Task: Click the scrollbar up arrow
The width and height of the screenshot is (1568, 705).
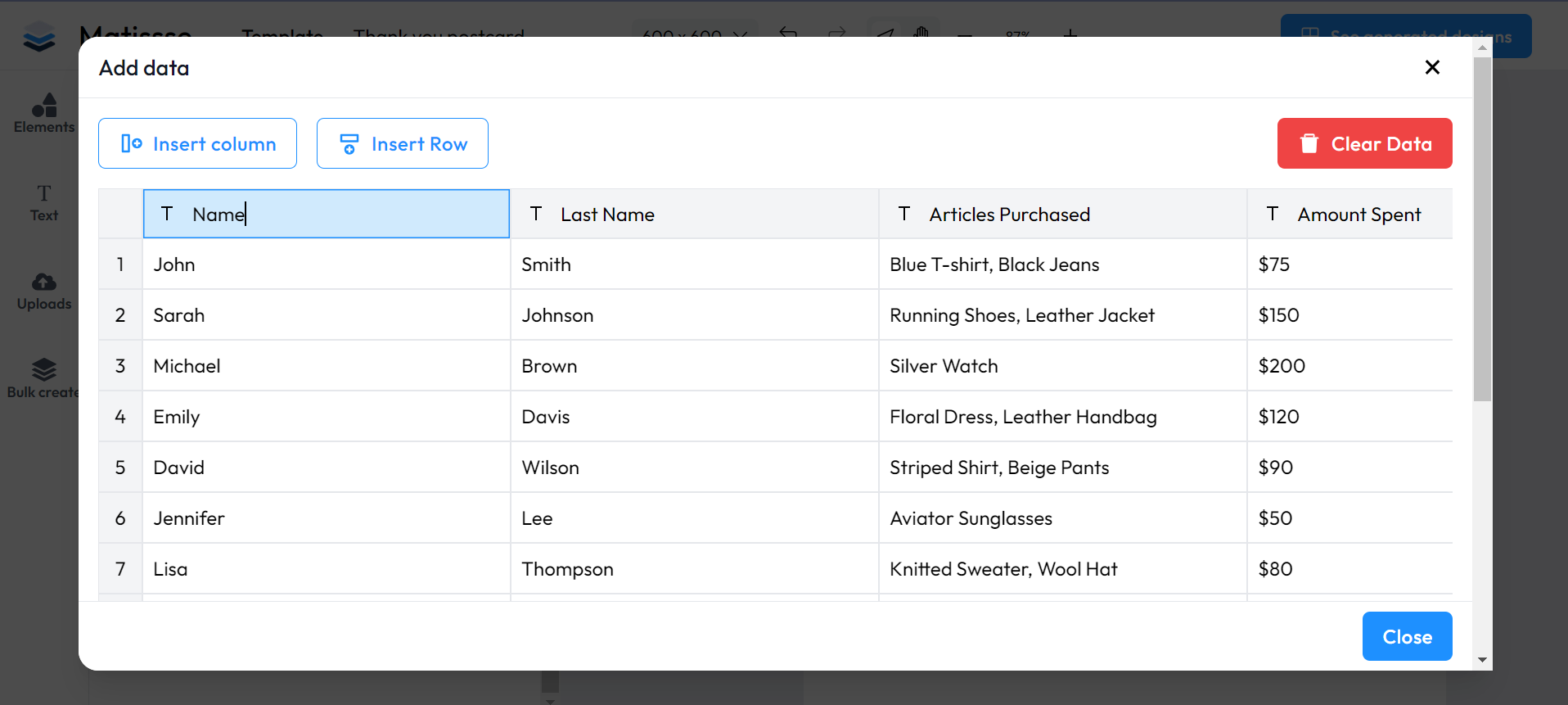Action: click(x=1482, y=47)
